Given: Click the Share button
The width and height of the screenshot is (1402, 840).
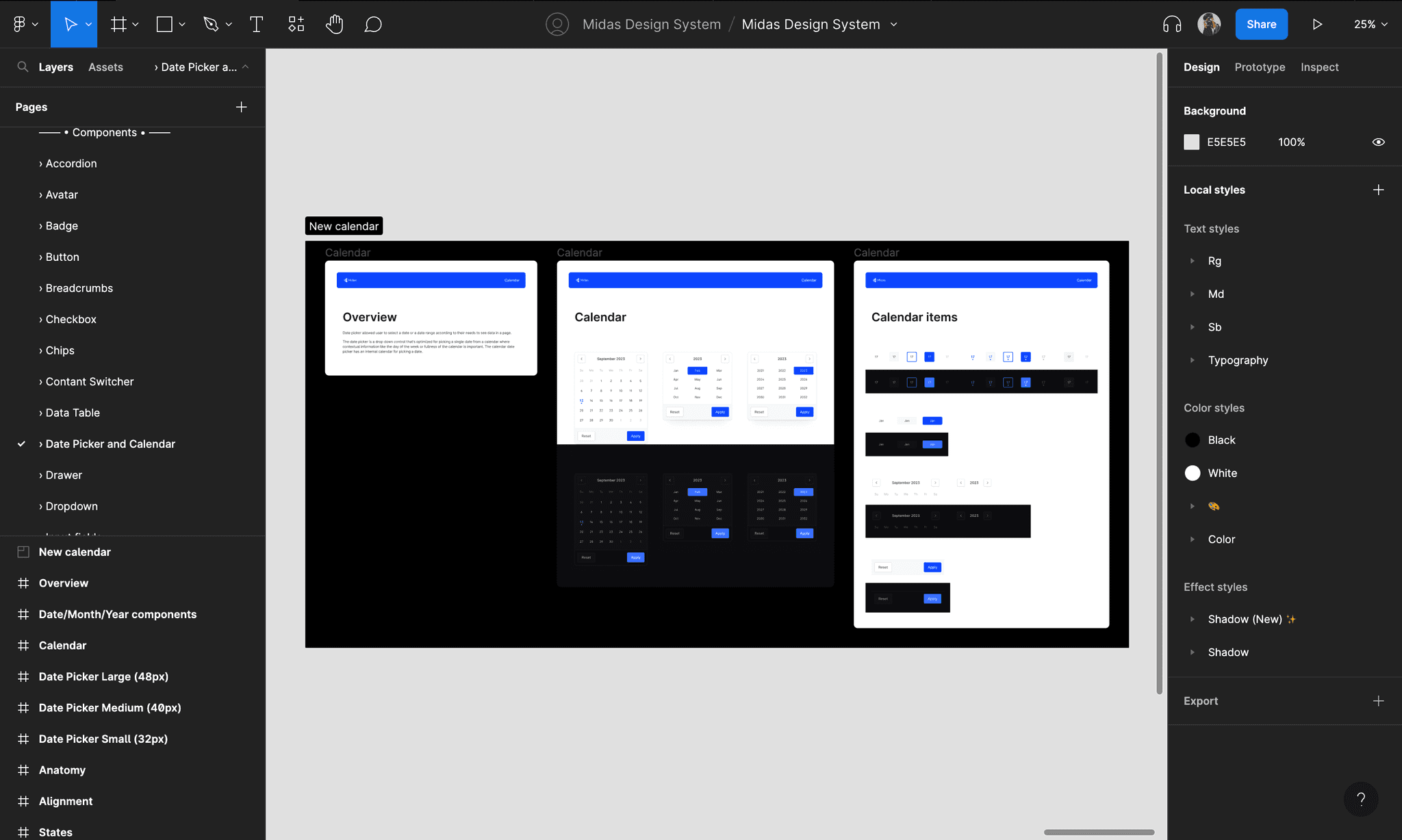Looking at the screenshot, I should (x=1261, y=25).
